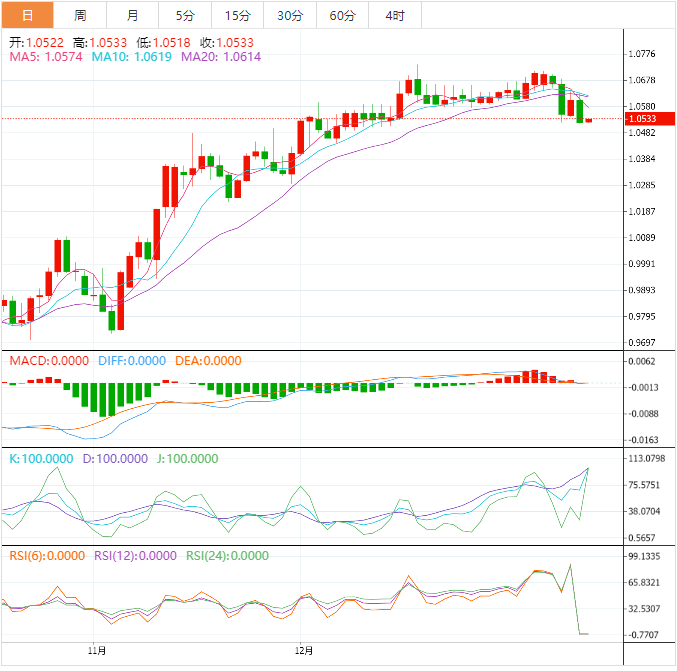Click the DIFF: 0.0000 label
677x671 pixels.
(131, 361)
